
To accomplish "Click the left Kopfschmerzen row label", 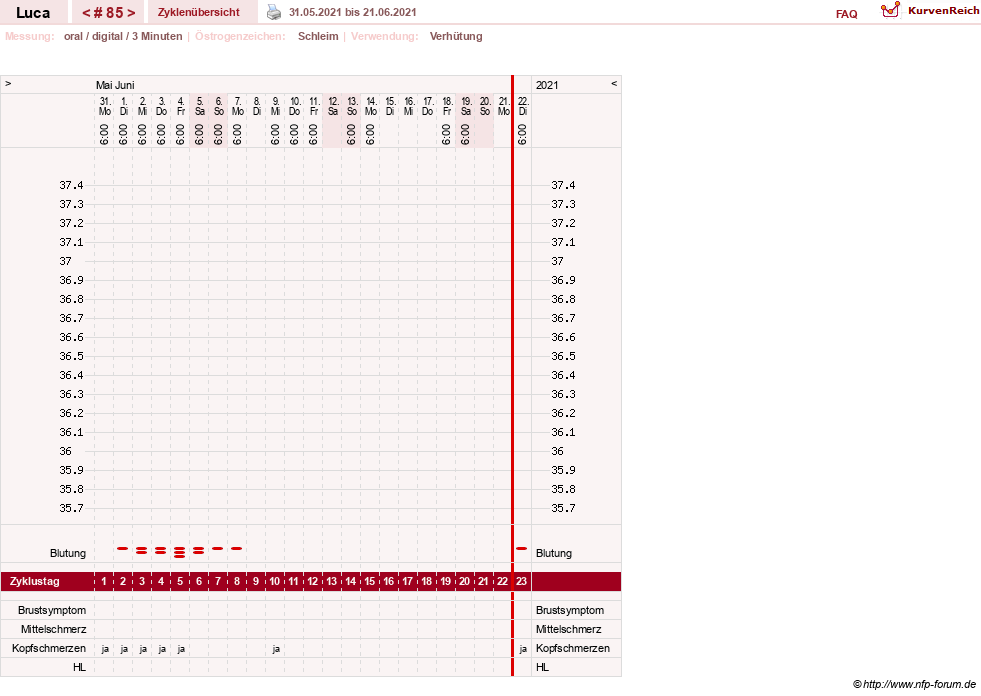I will tap(49, 648).
